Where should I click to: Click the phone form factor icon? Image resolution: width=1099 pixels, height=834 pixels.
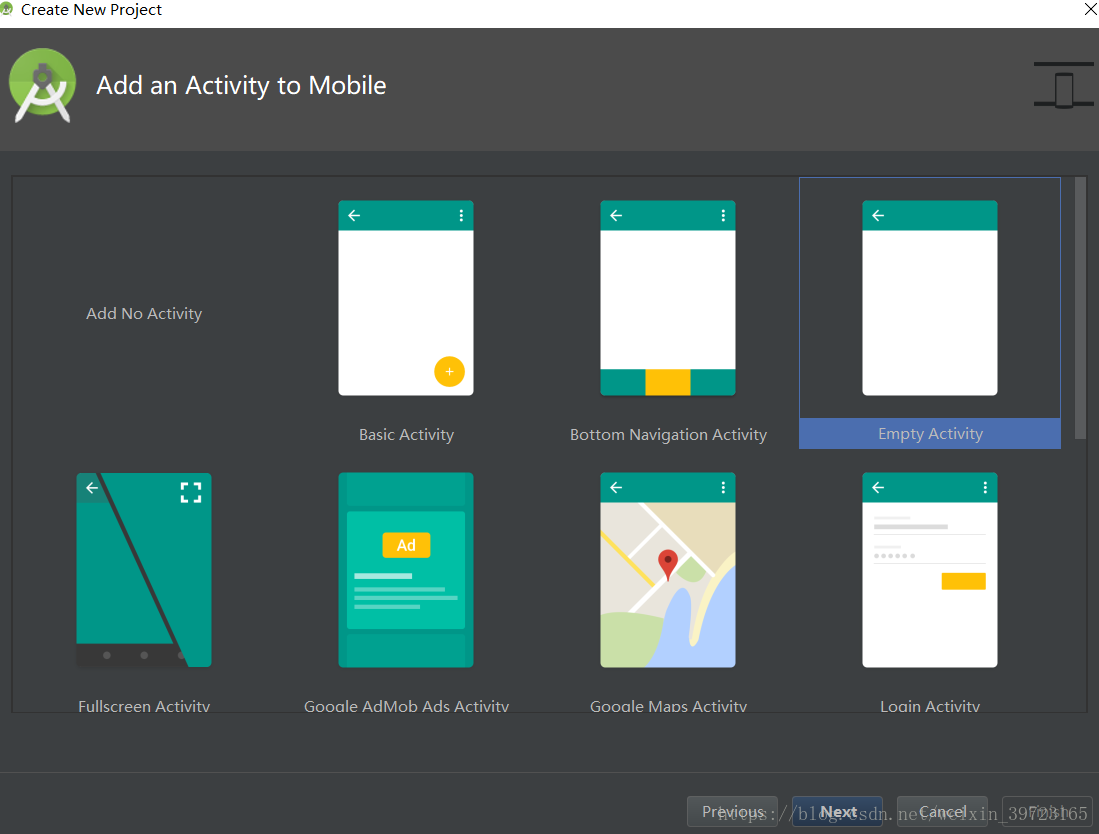[1064, 86]
